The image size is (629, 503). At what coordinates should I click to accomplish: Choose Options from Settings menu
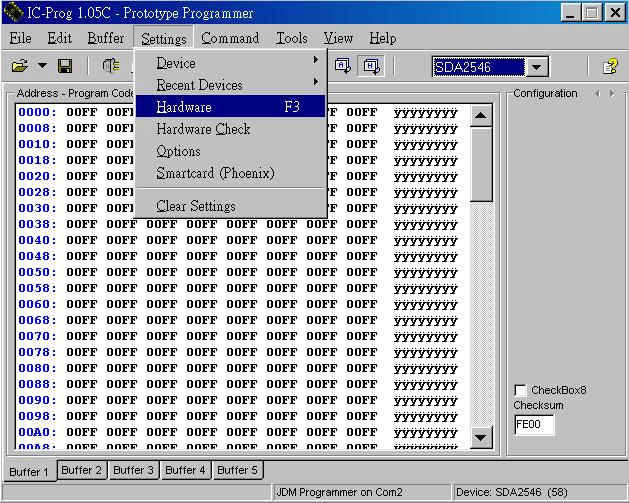tap(230, 151)
